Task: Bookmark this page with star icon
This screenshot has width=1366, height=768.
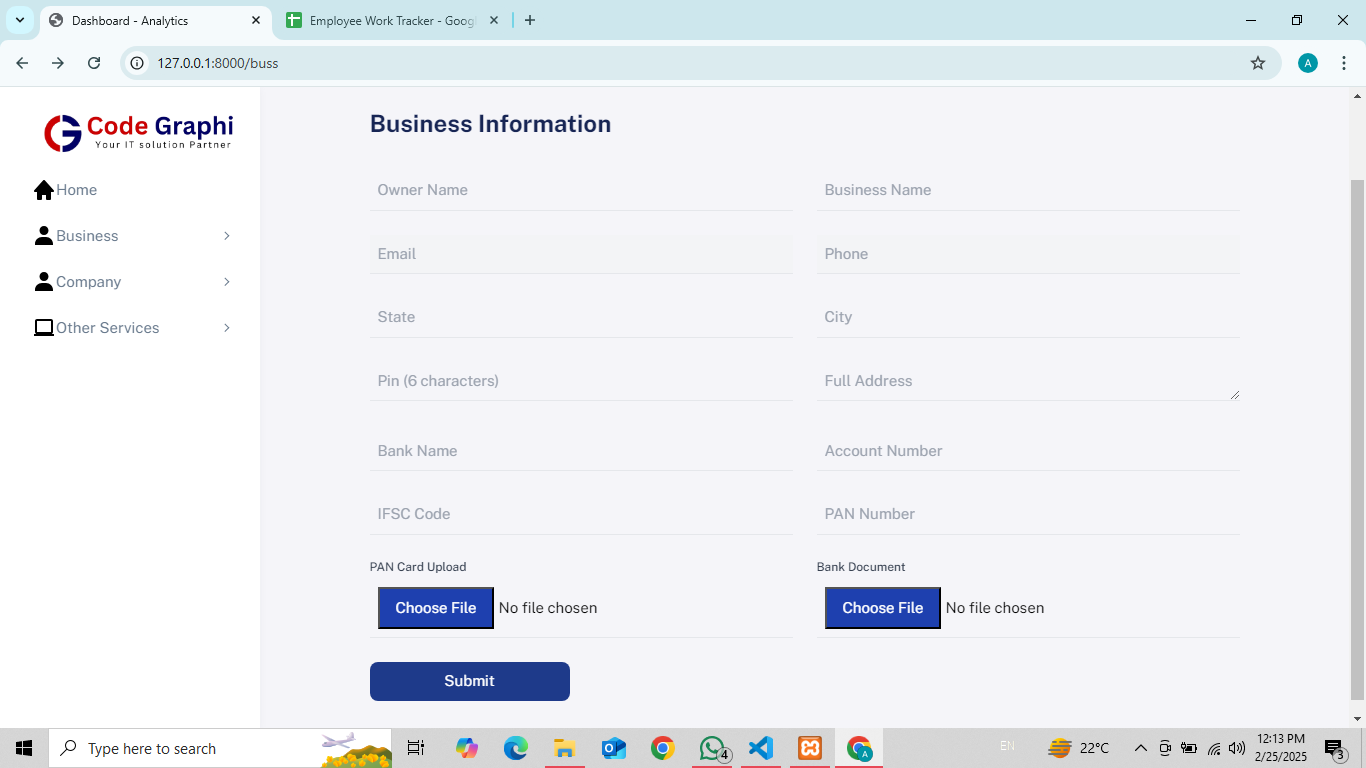Action: (1258, 63)
